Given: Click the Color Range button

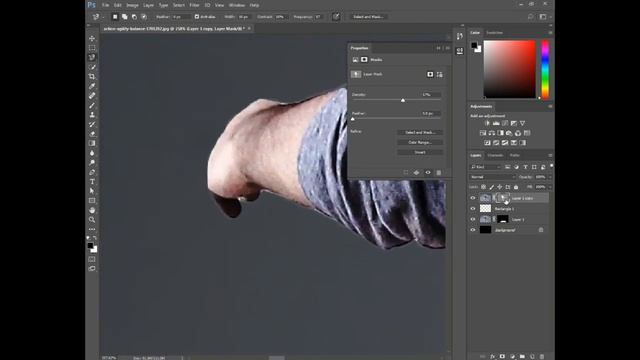Looking at the screenshot, I should coord(420,142).
